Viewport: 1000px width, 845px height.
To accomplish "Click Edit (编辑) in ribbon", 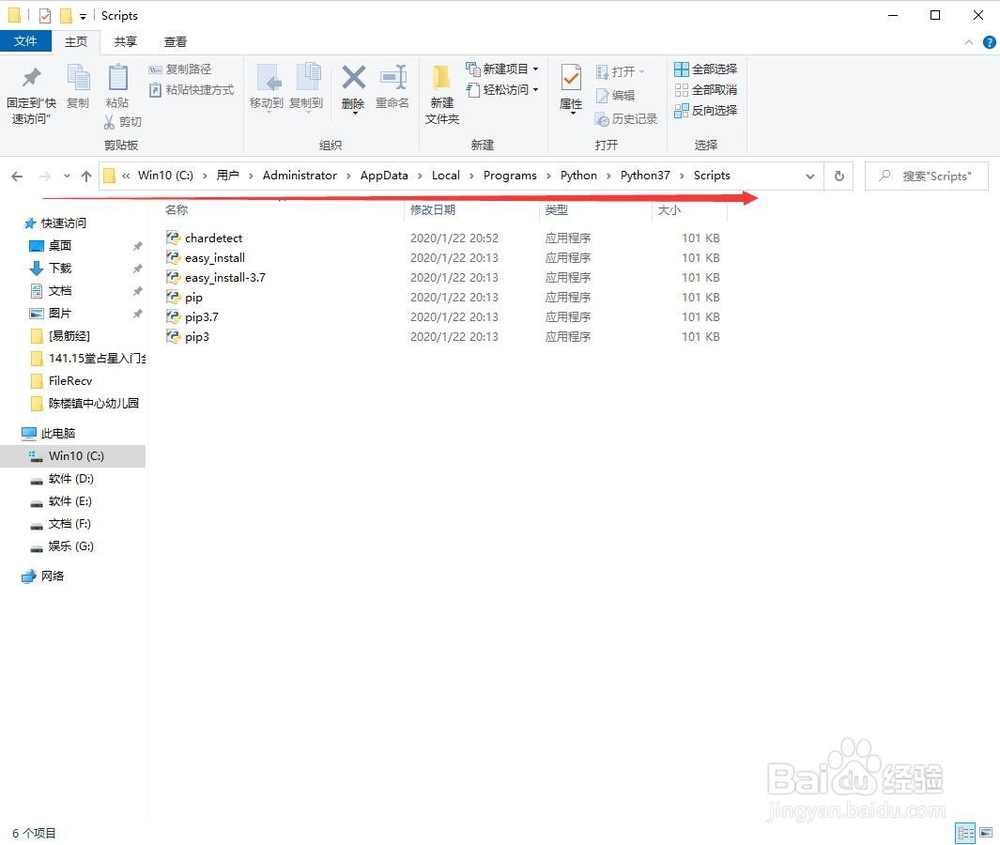I will coord(615,96).
